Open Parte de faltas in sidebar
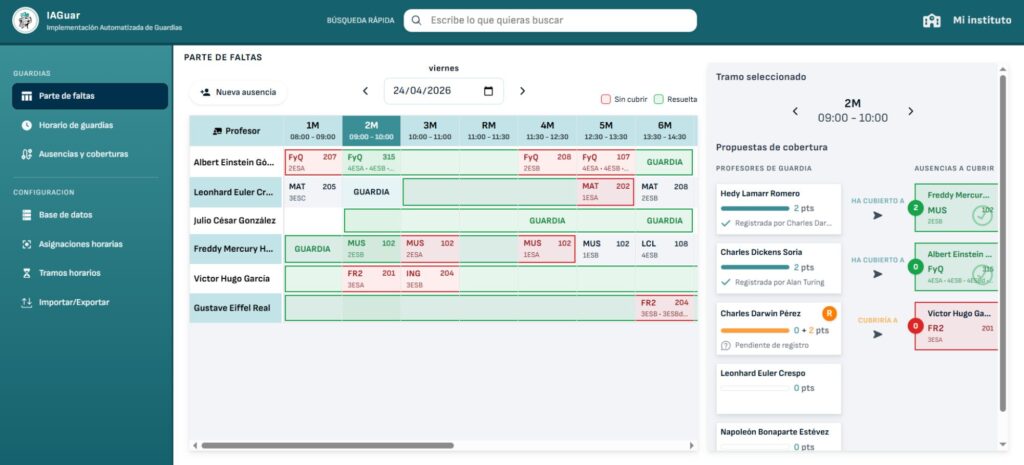Screen dimensions: 1024x465 pos(90,96)
